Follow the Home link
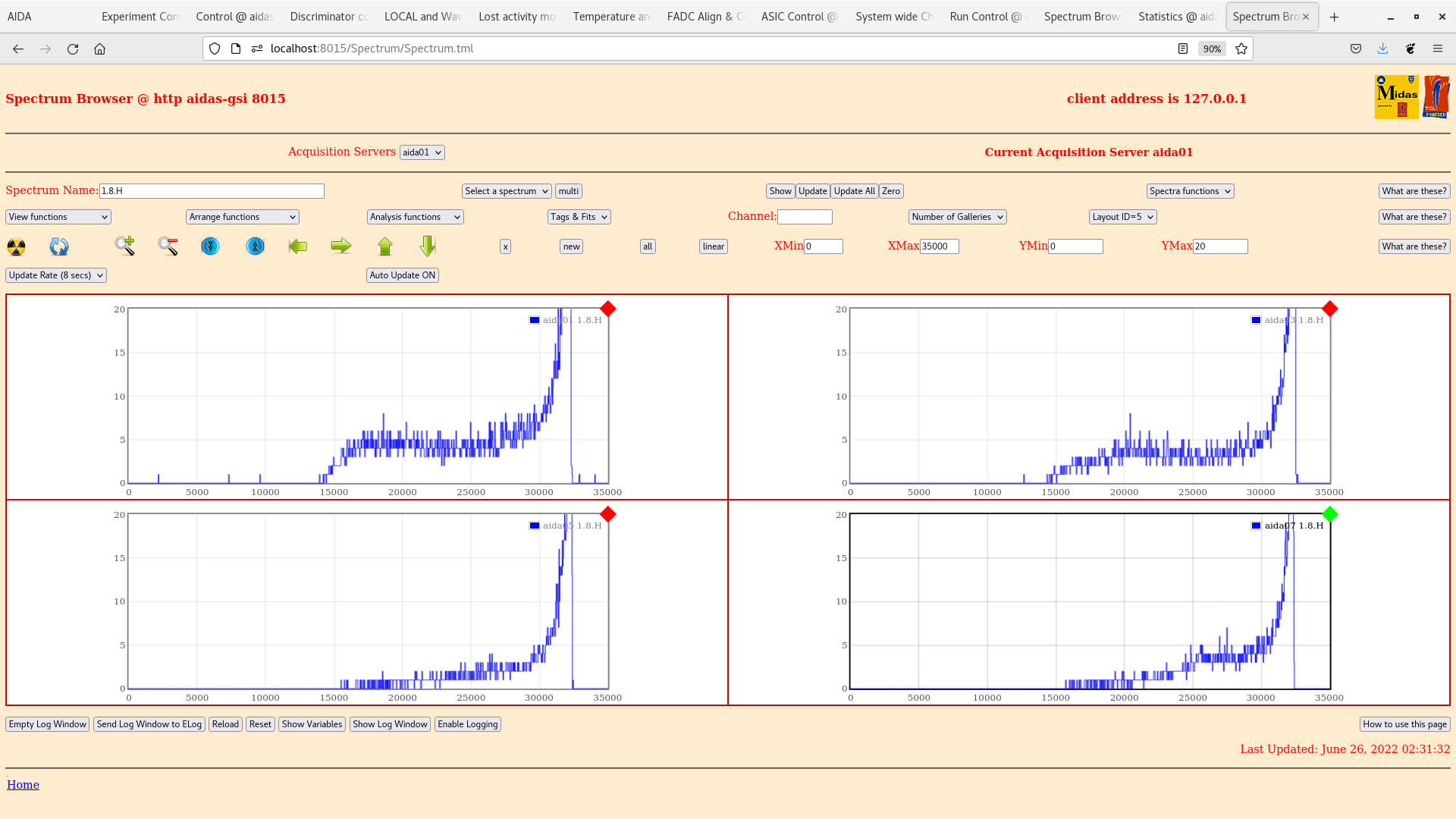The height and width of the screenshot is (819, 1456). point(23,785)
